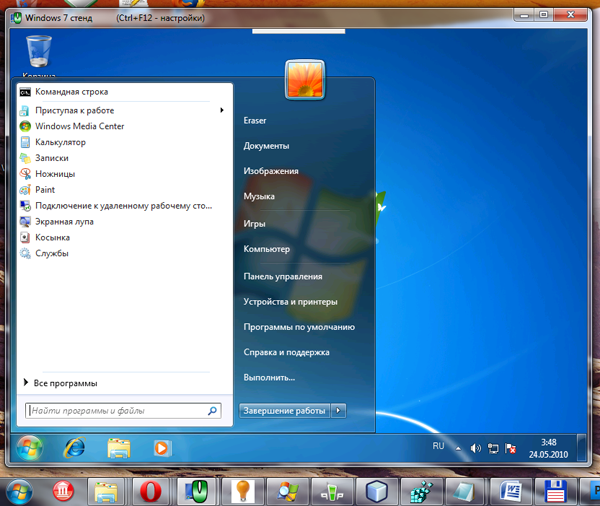Click the Show desktop strip in the guest taskbar
The width and height of the screenshot is (600, 506).
tap(581, 448)
